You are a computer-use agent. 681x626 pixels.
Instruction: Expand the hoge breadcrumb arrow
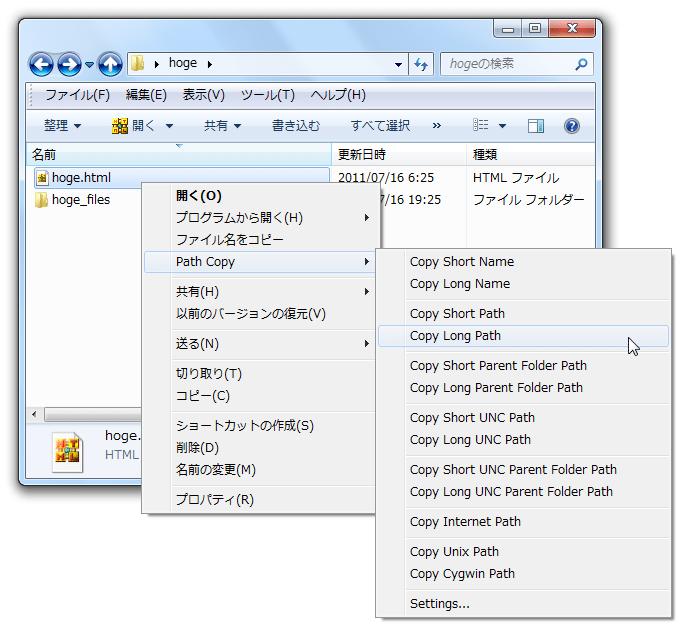click(210, 64)
